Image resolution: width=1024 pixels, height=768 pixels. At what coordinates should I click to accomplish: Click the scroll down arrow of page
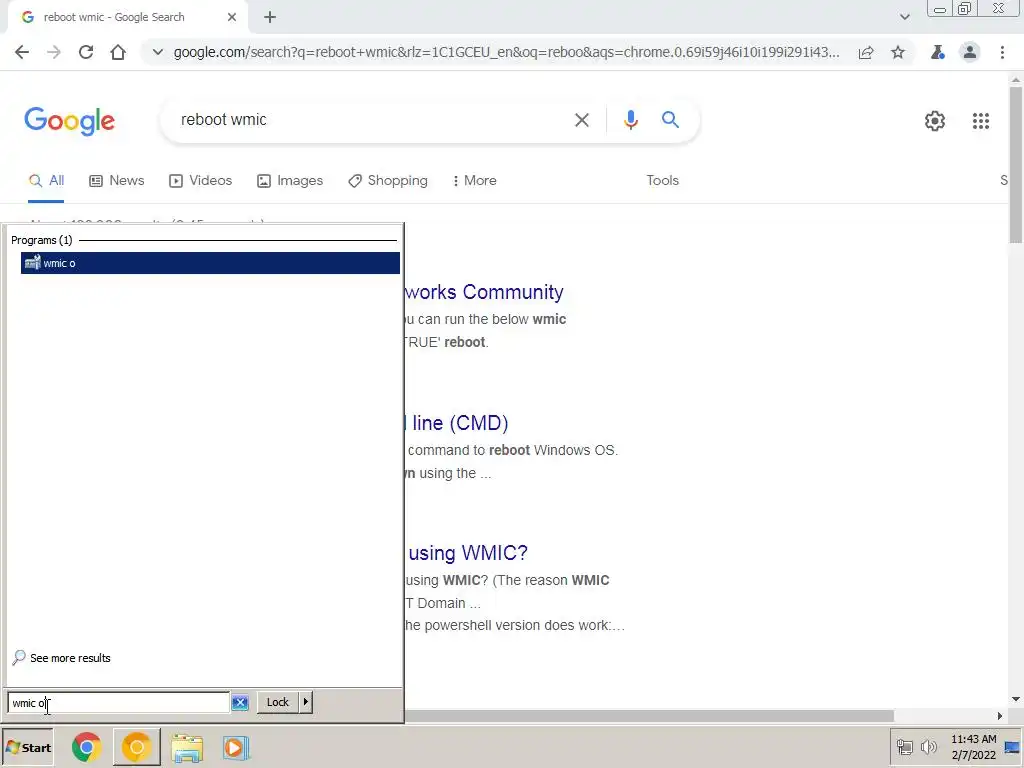coord(1016,699)
